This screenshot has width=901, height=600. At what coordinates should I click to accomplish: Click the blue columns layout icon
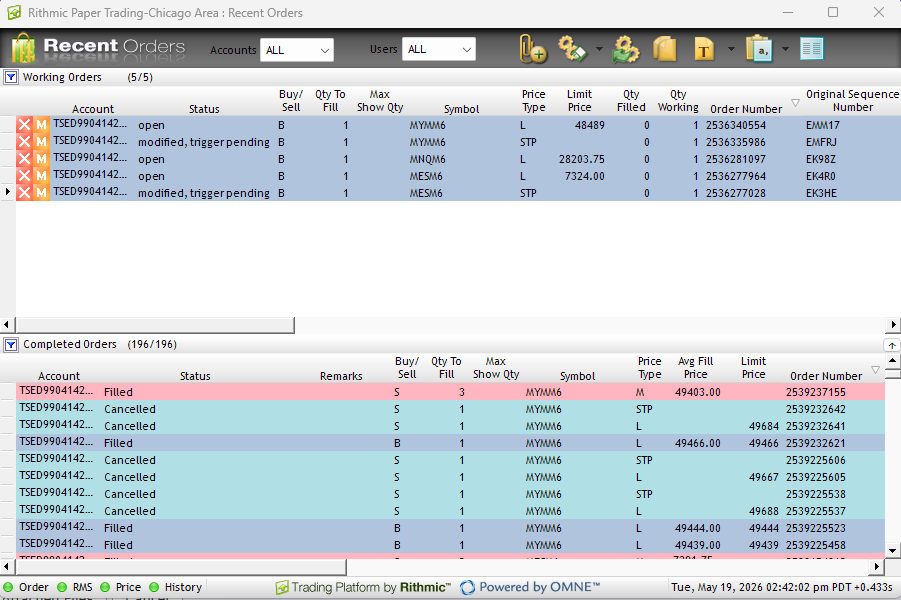coord(811,49)
